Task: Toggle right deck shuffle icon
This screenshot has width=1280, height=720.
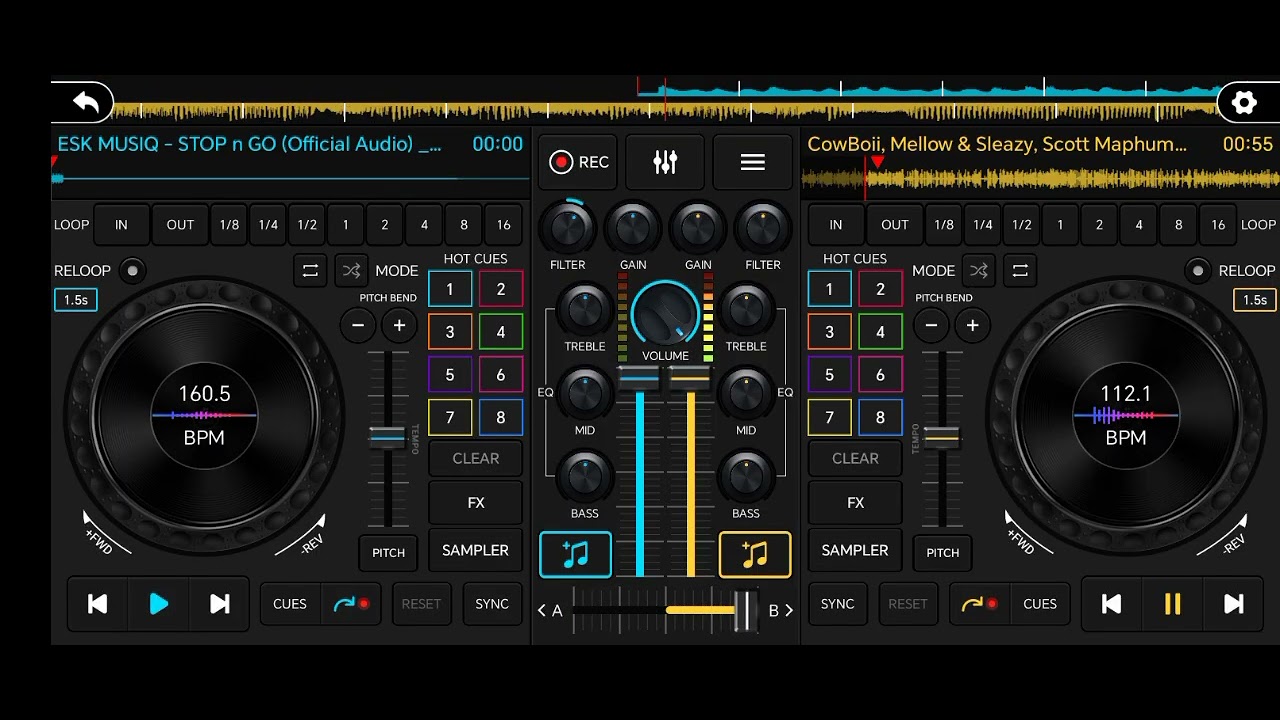Action: pos(979,270)
